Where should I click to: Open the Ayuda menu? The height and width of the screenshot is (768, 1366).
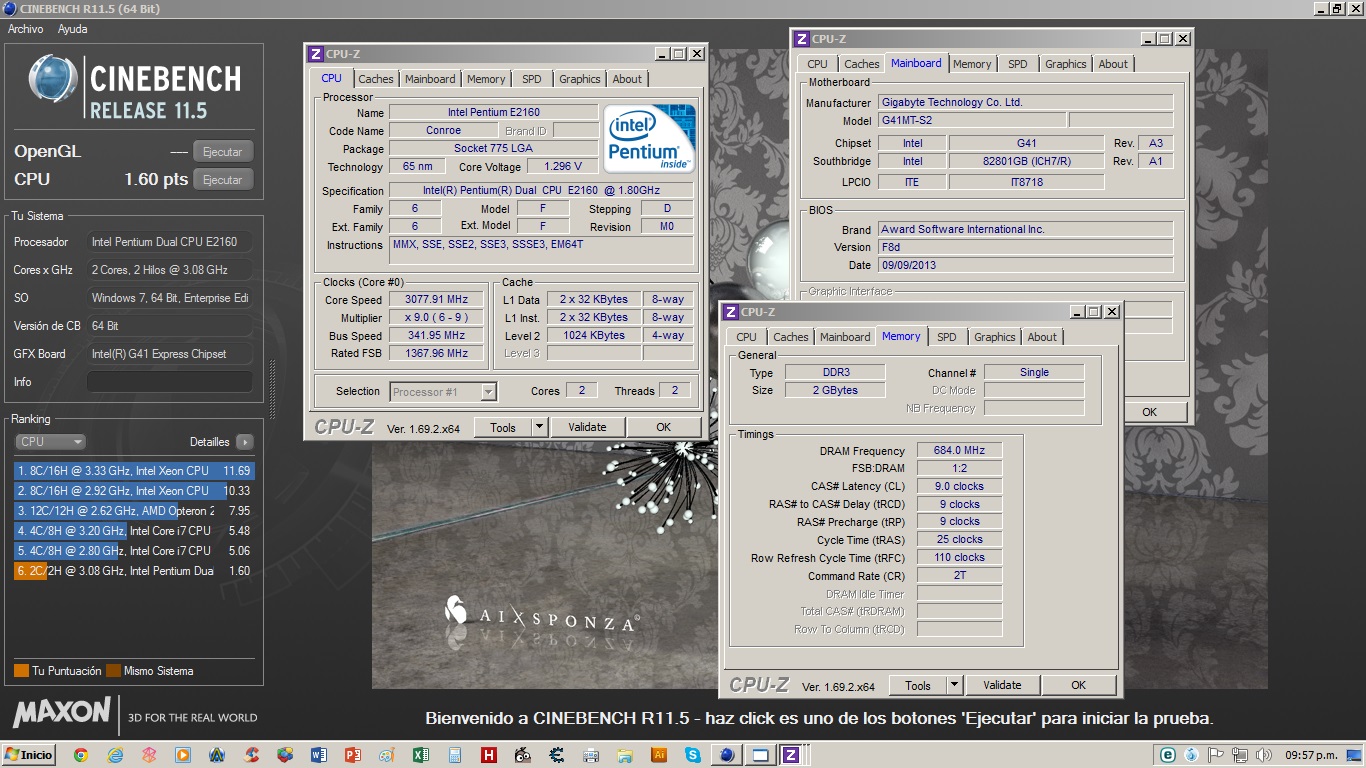point(73,29)
